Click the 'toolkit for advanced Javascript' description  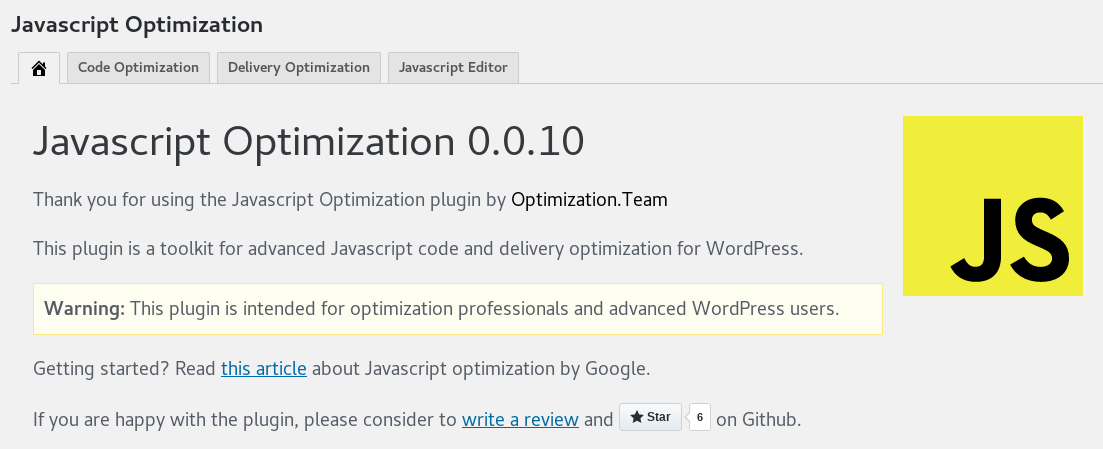pos(417,248)
